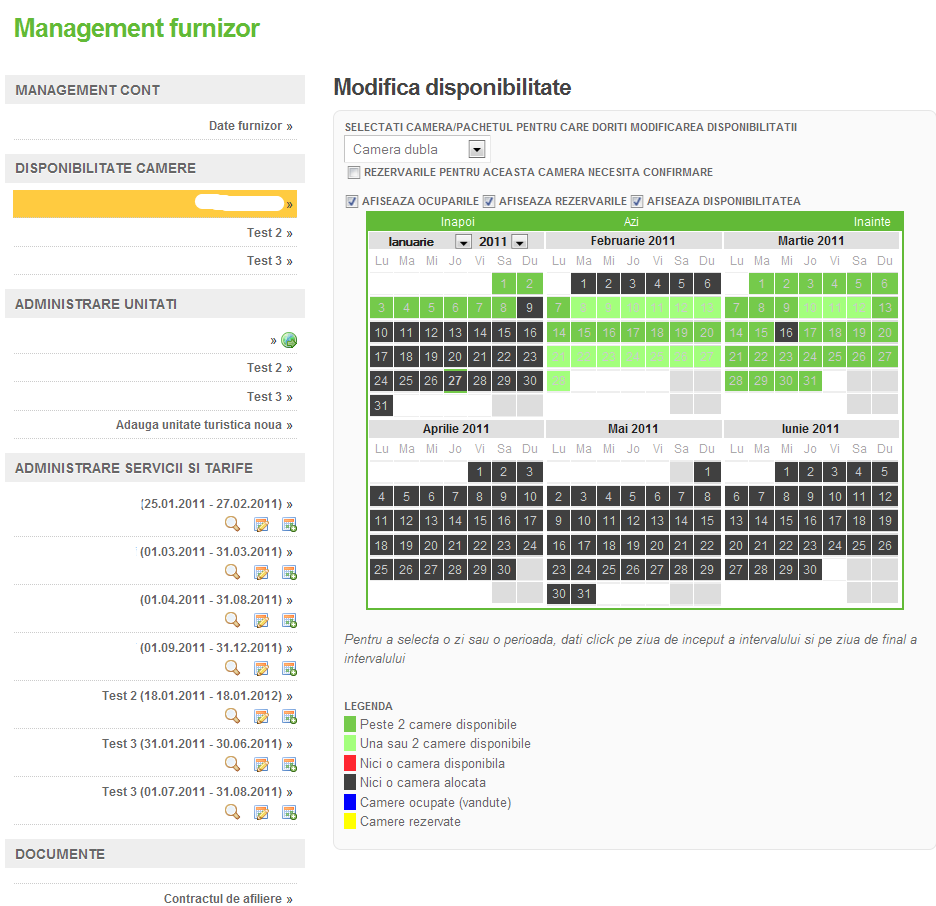Open the 'Camera dubla' room dropdown
Viewport: 936px width, 906px height.
[477, 150]
